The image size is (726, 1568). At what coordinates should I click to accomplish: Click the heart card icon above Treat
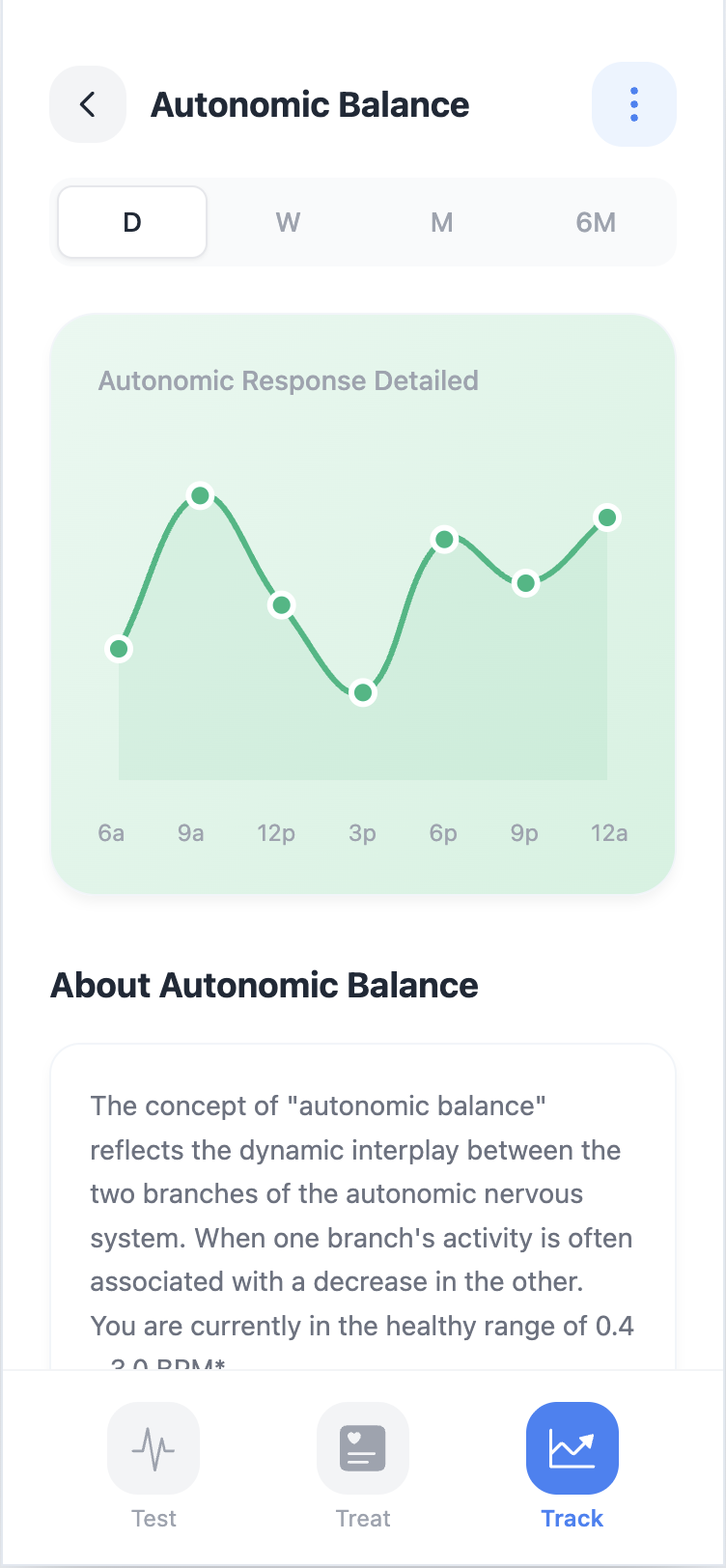363,1448
